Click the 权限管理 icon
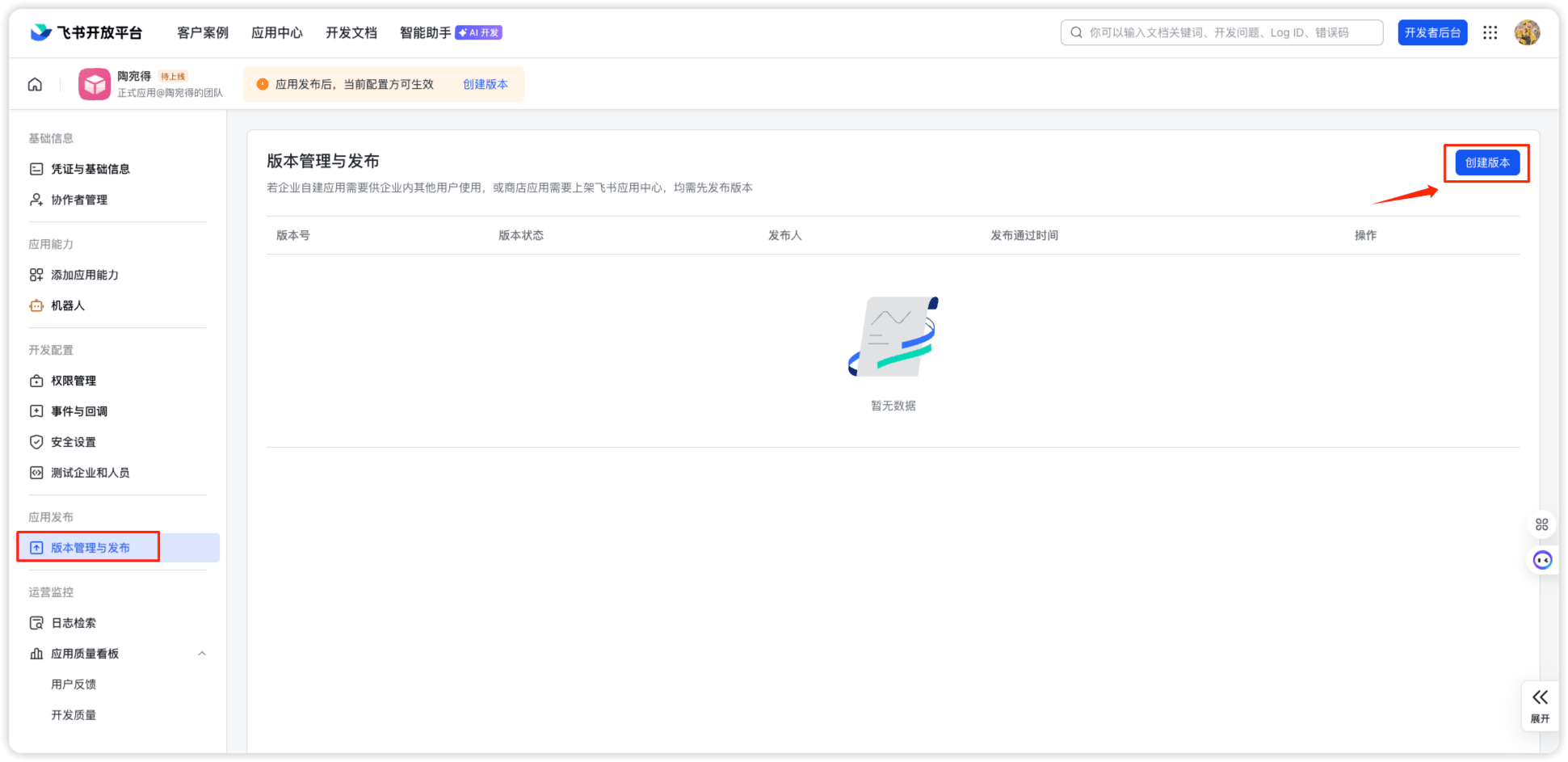 36,381
